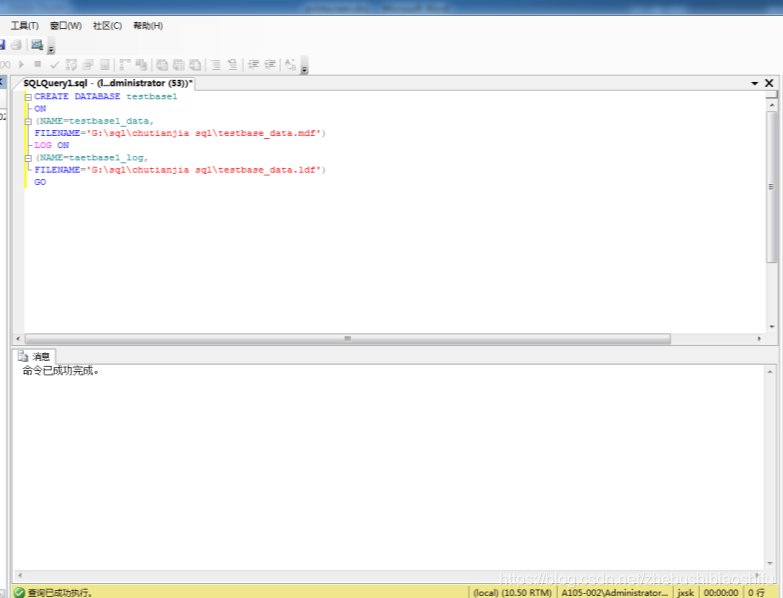Viewport: 783px width, 598px height.
Task: Select the Results to Grid icon
Action: [x=178, y=64]
